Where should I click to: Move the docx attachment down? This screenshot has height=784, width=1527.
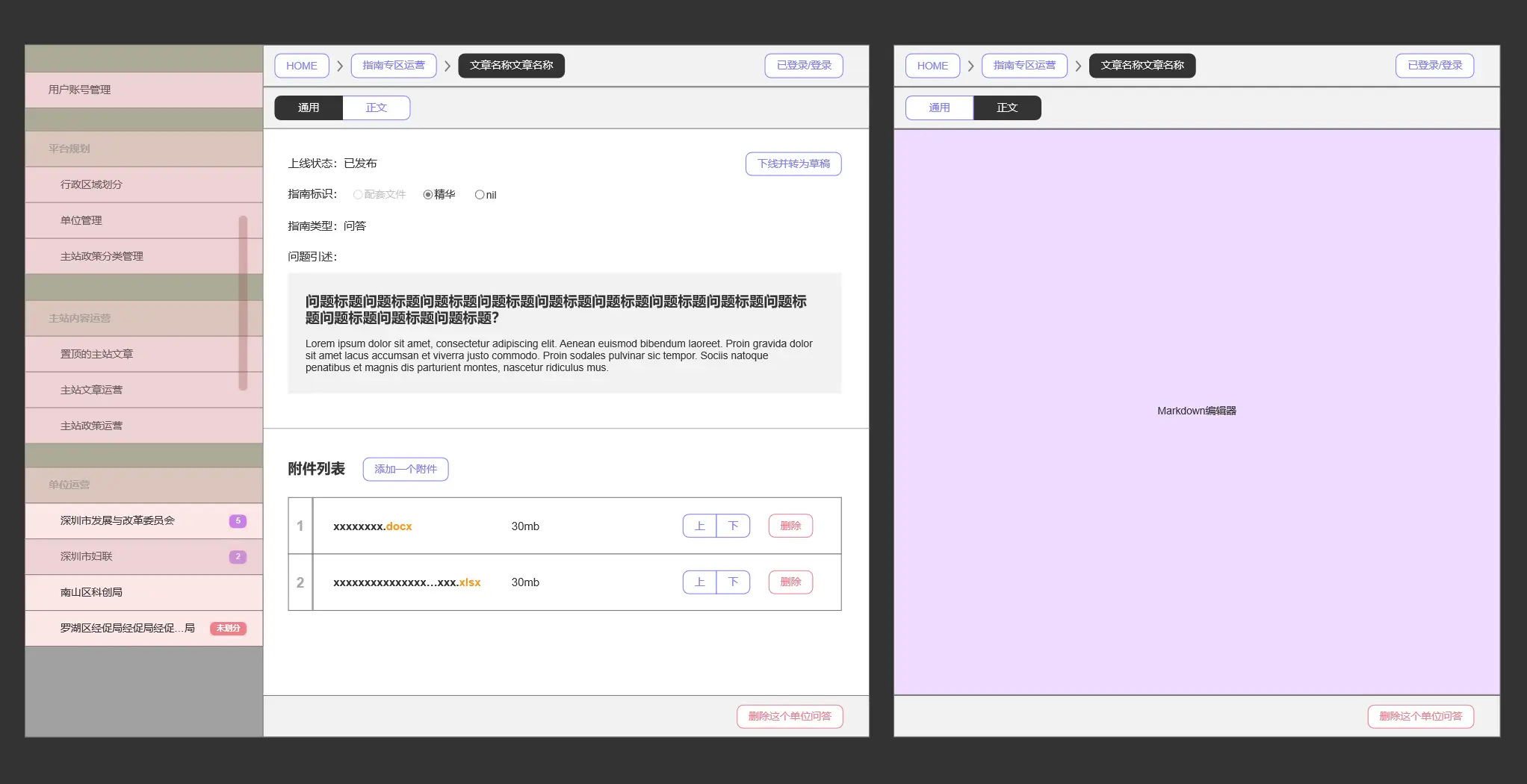(x=733, y=526)
